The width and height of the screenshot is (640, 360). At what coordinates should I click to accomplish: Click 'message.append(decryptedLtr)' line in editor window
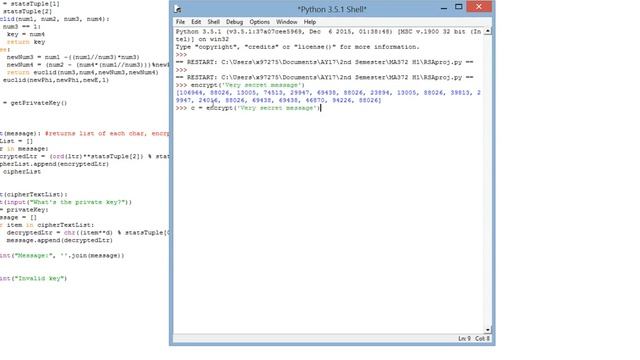[60, 240]
